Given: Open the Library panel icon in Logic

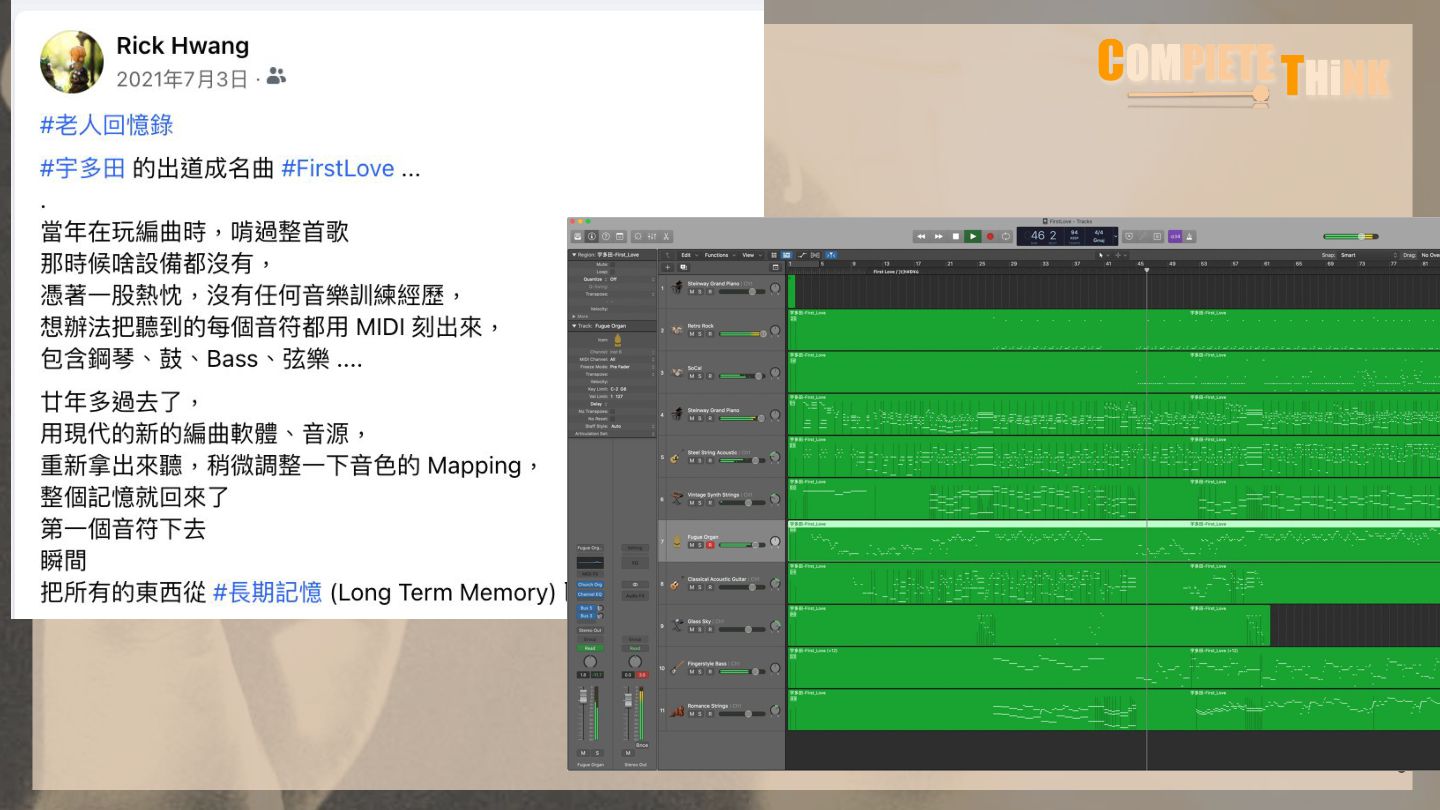Looking at the screenshot, I should coord(577,237).
